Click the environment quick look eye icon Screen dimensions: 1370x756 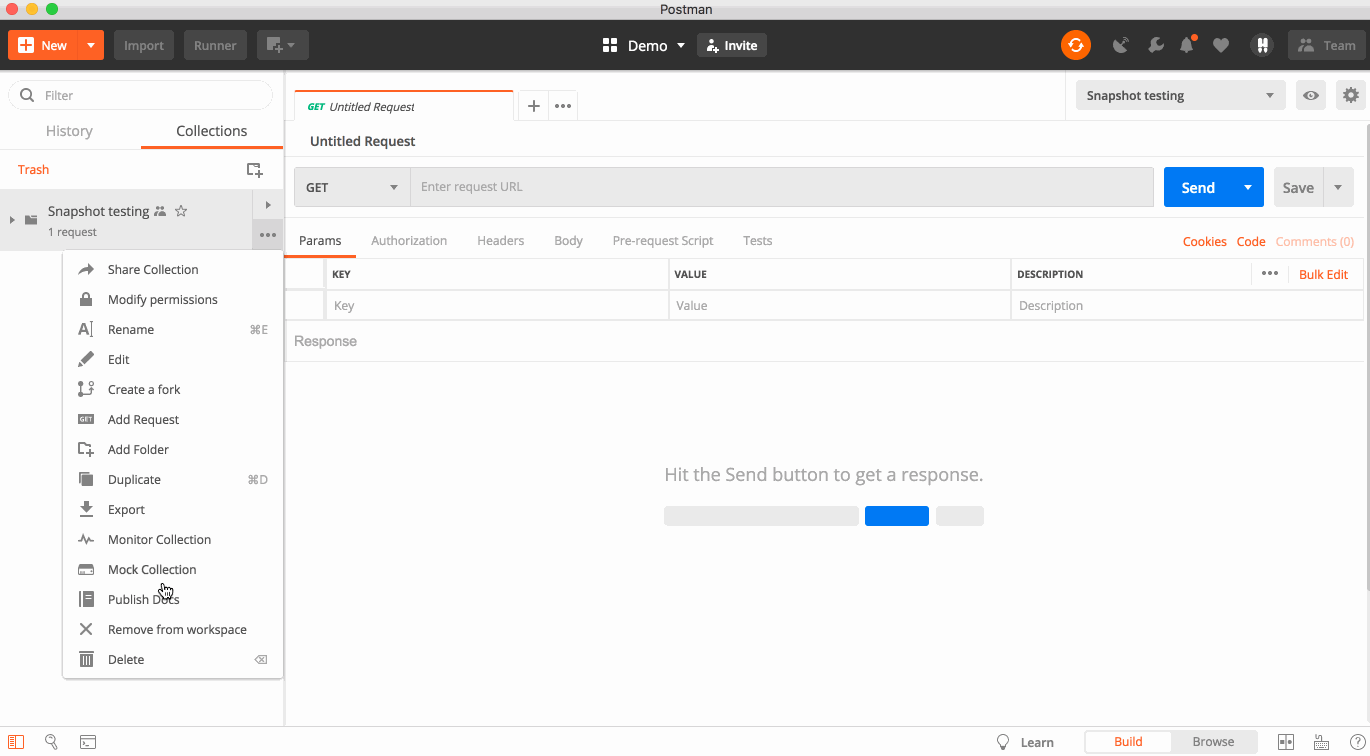point(1311,96)
